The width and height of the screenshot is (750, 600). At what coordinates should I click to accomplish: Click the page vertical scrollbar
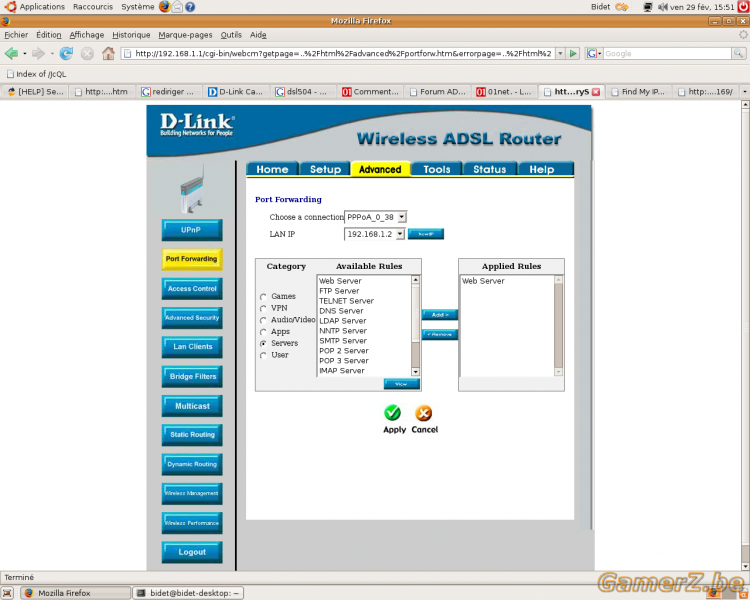point(745,335)
